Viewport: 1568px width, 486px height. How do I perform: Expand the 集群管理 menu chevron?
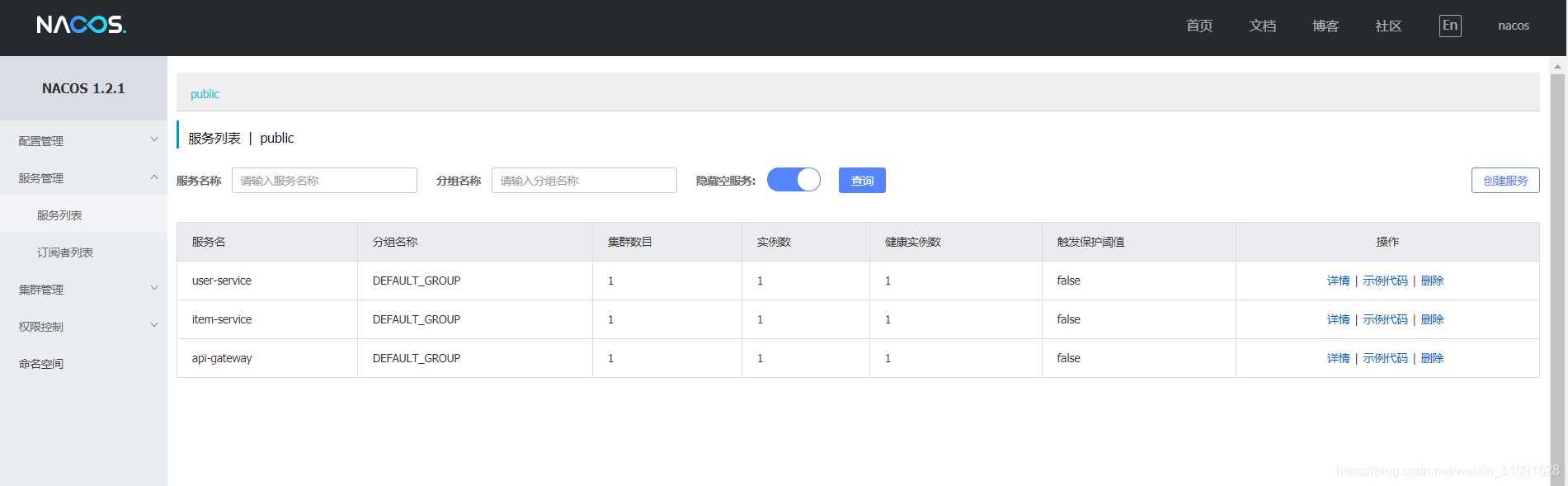tap(154, 289)
